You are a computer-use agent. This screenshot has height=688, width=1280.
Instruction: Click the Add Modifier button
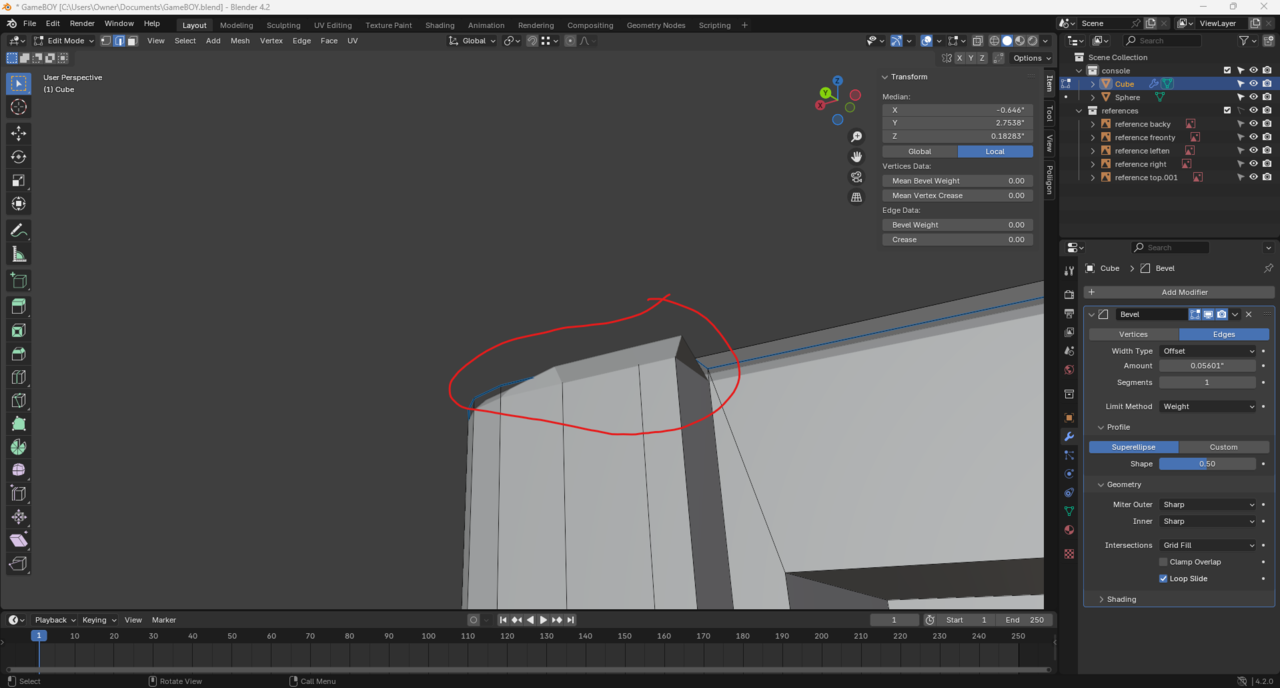click(1184, 292)
